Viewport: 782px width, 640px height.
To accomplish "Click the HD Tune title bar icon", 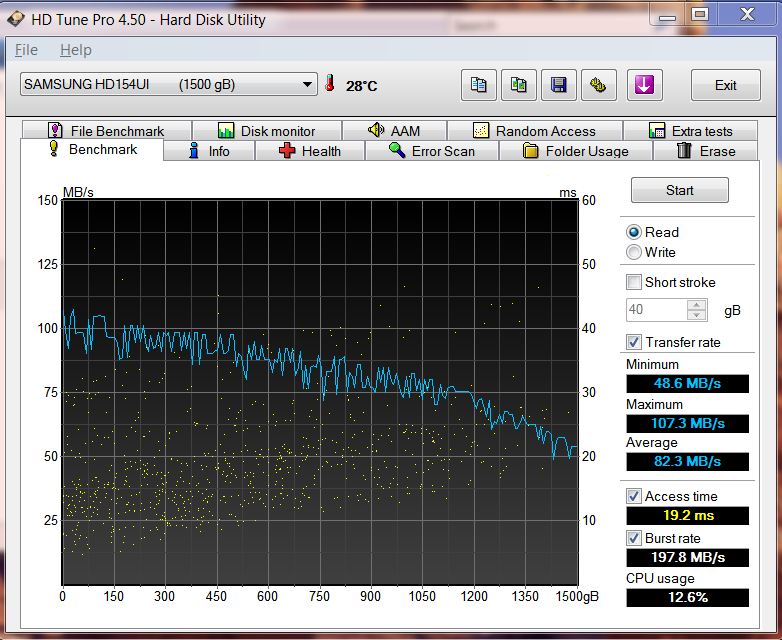I will point(15,19).
